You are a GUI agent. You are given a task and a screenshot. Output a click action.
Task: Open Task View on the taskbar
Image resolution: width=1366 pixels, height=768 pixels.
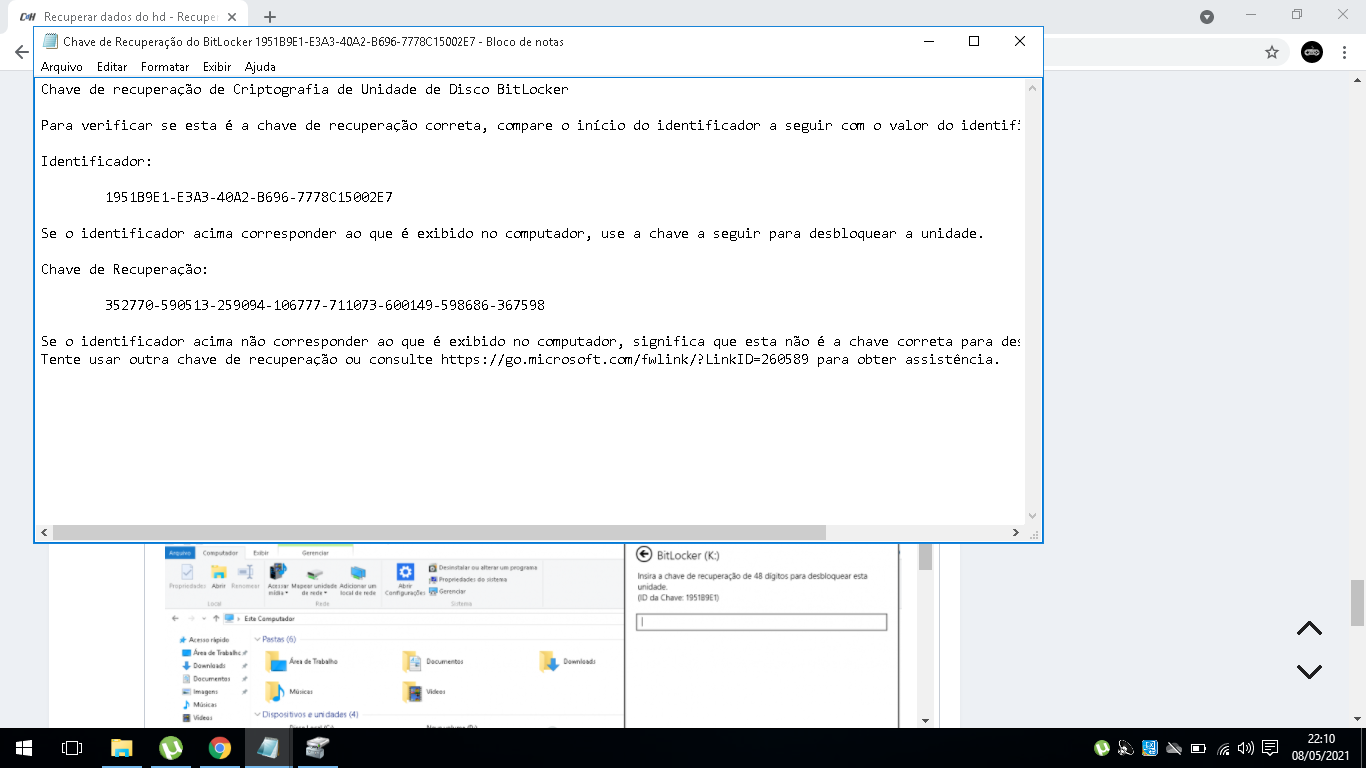tap(71, 747)
